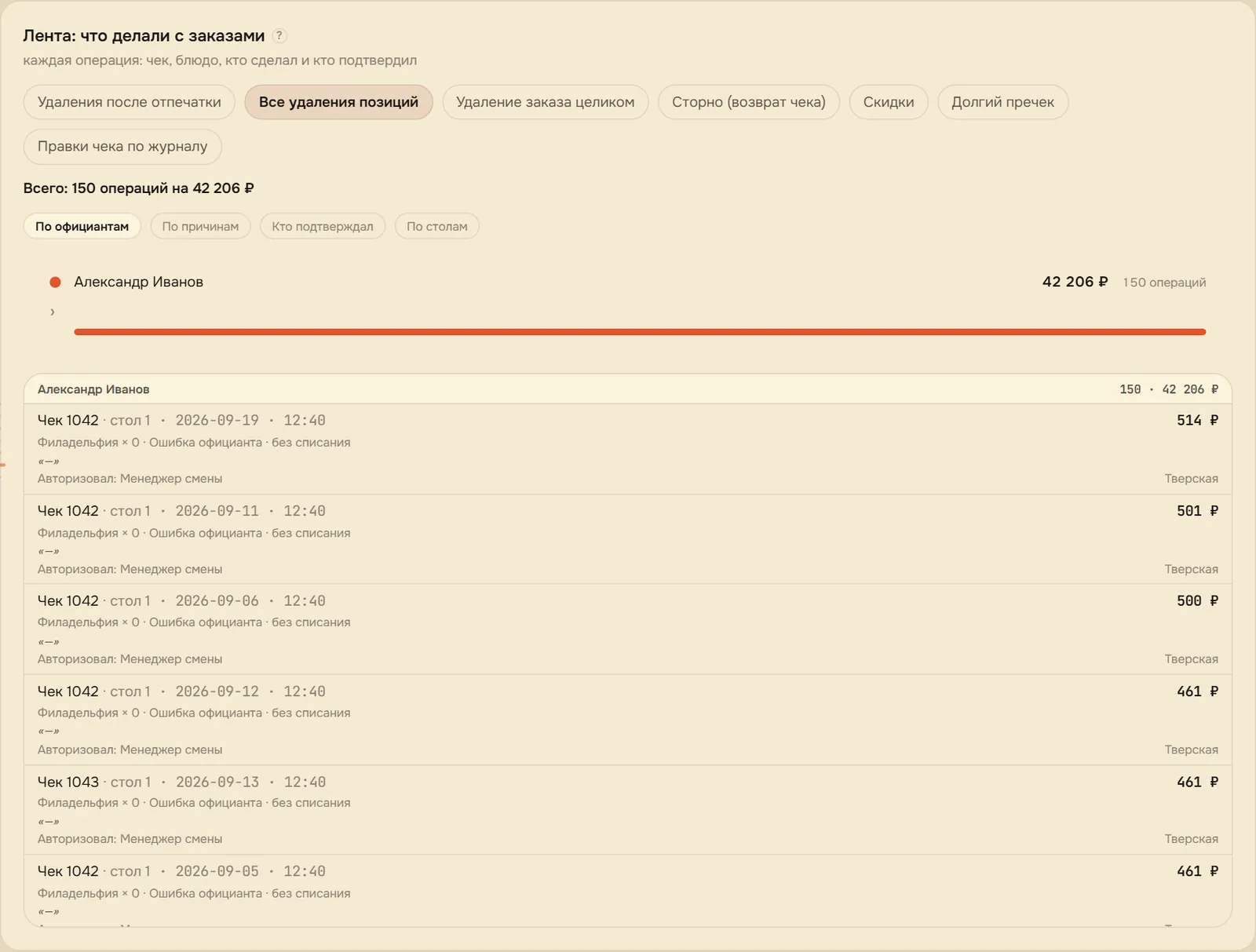Select the Удаления после отпечатки filter
The width and height of the screenshot is (1256, 952).
(x=130, y=102)
